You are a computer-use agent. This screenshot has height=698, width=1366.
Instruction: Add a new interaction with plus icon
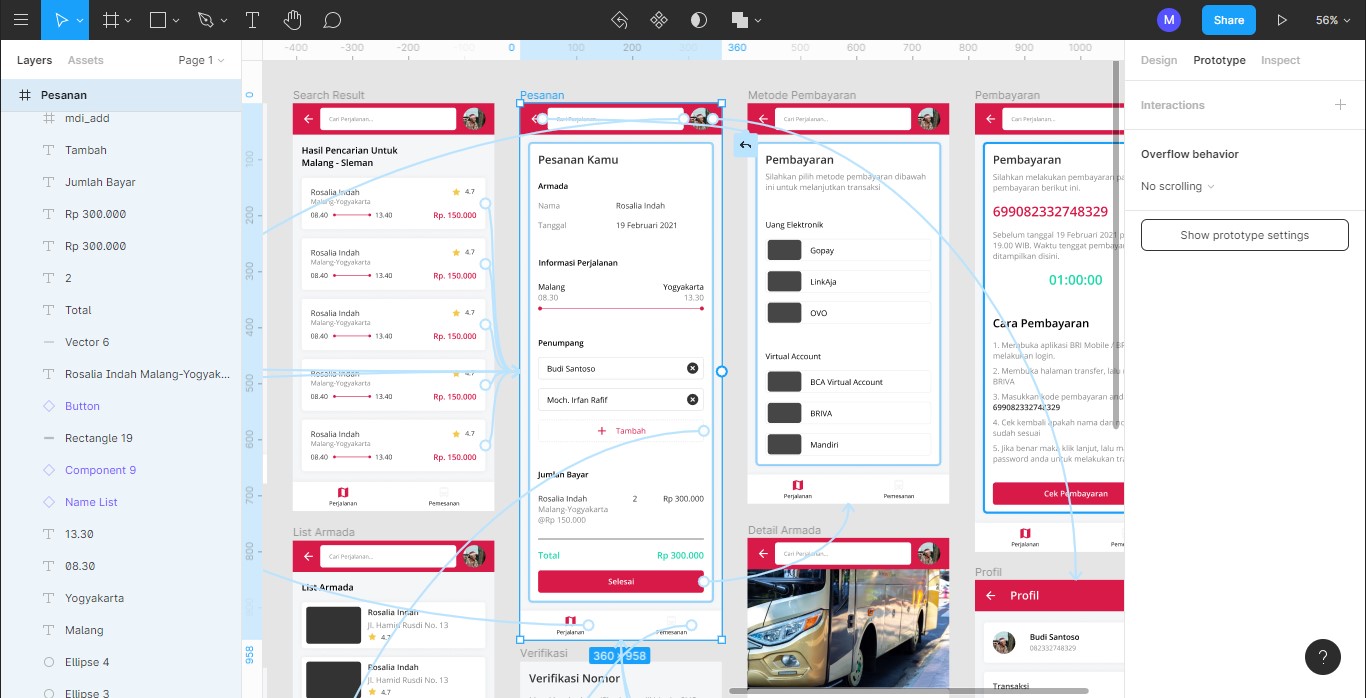(x=1340, y=105)
